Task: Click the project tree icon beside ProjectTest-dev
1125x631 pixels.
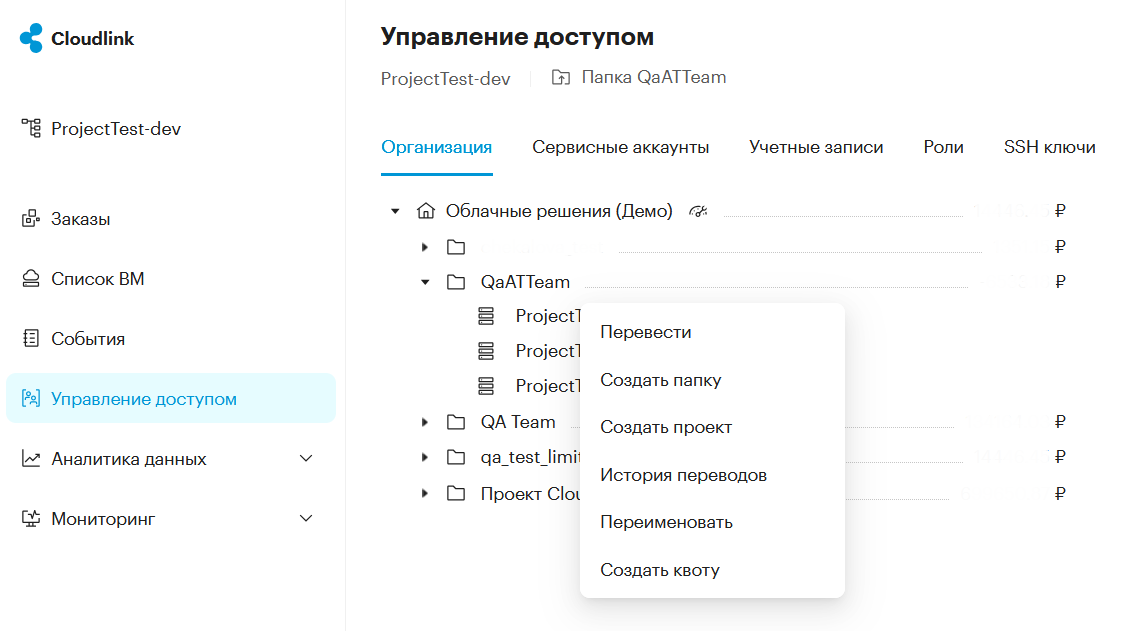Action: (x=31, y=128)
